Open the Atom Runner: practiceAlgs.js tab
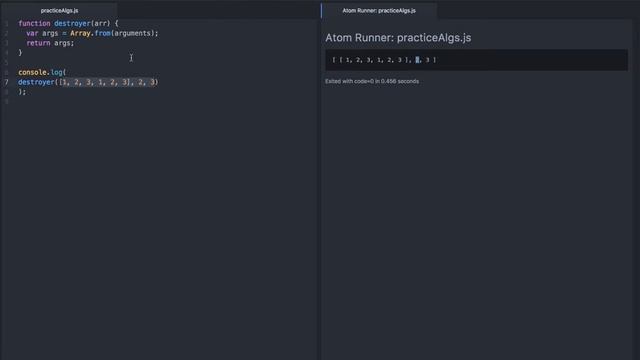This screenshot has height=360, width=640. (379, 11)
